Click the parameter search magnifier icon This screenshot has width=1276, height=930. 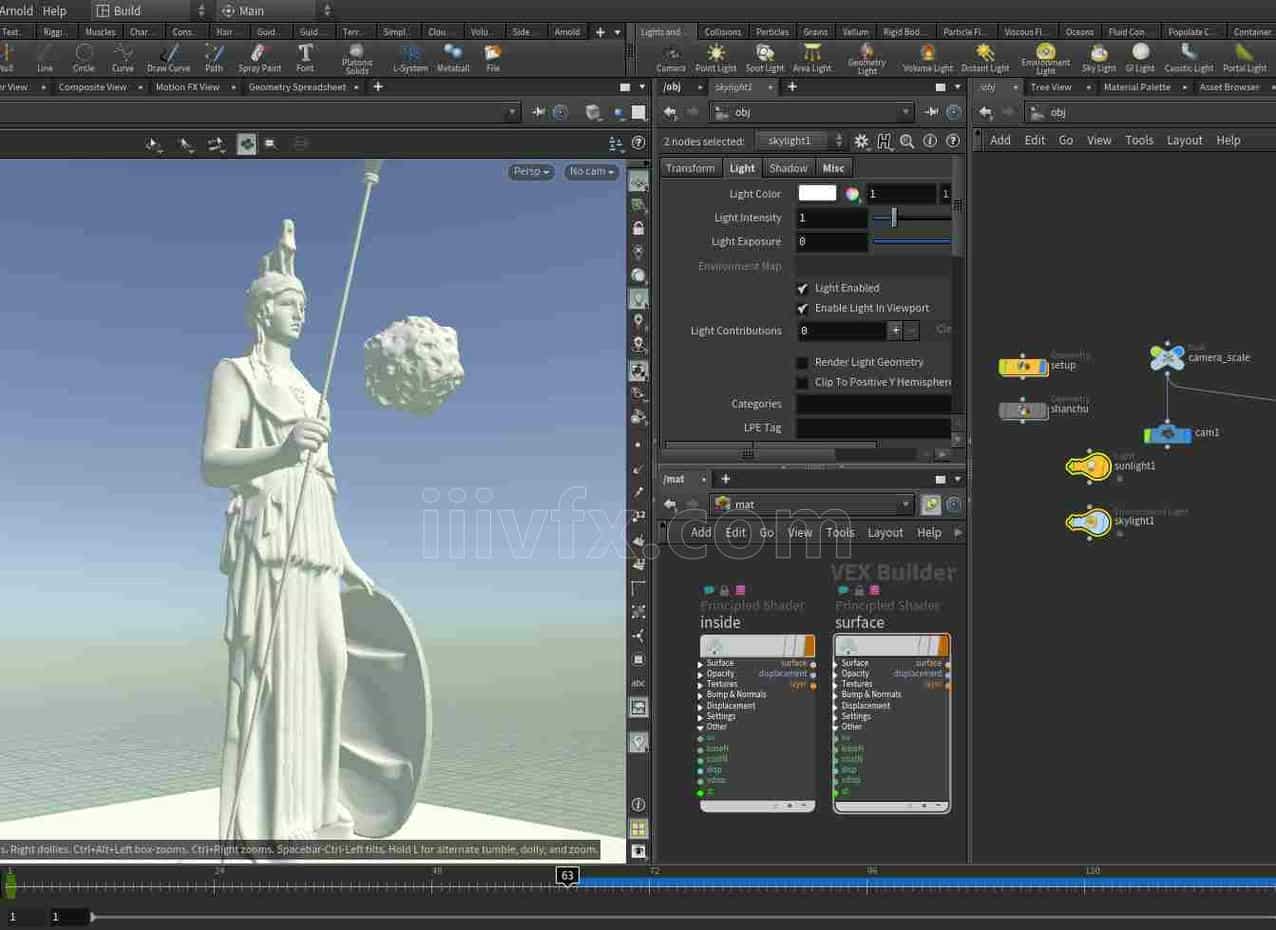[x=907, y=141]
